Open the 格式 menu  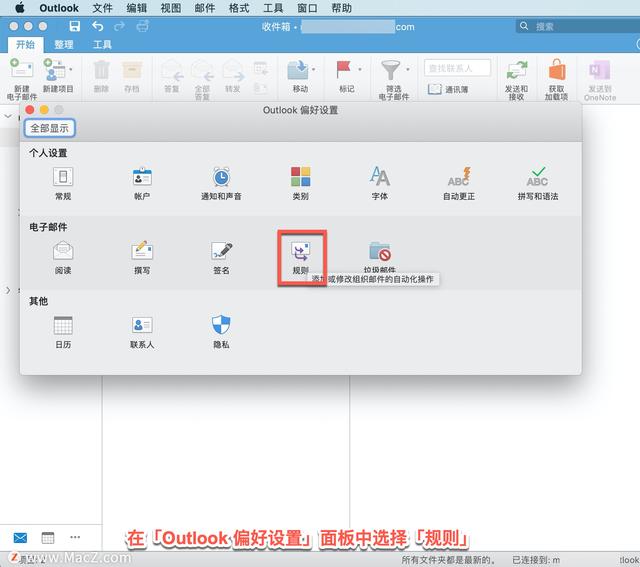[239, 8]
